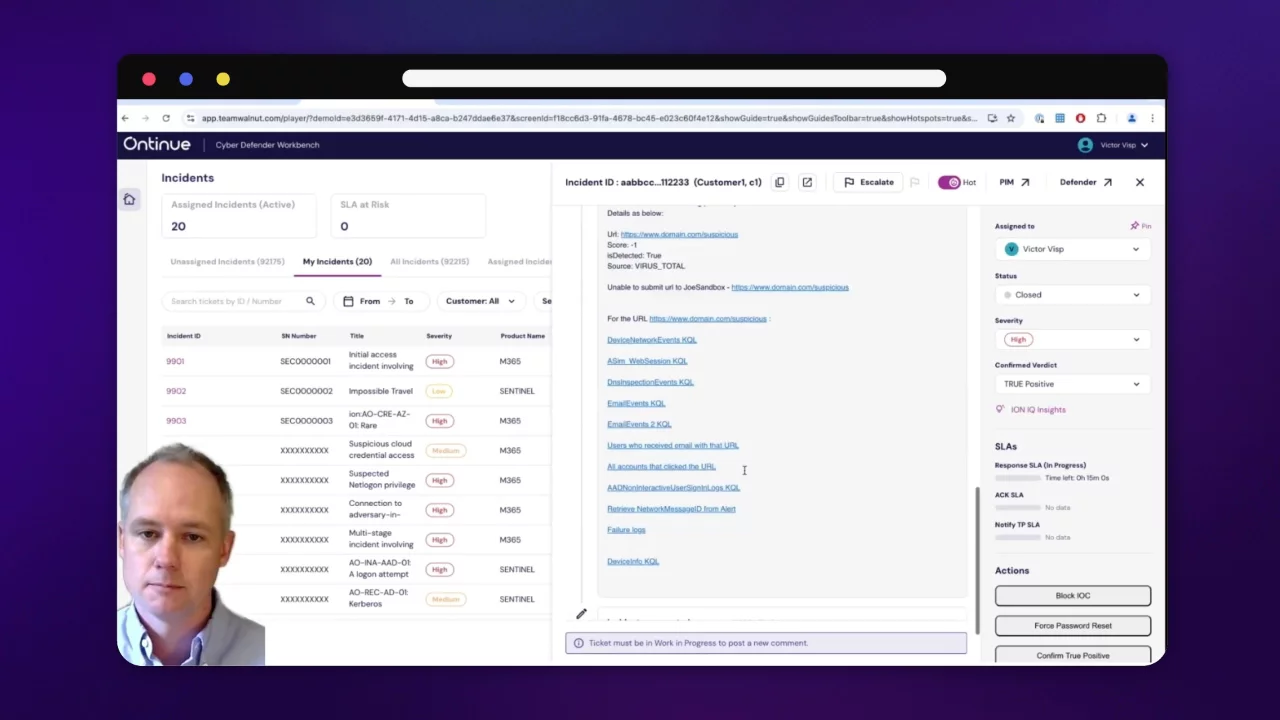Bookmark page with the star icon
This screenshot has width=1280, height=720.
point(1011,118)
